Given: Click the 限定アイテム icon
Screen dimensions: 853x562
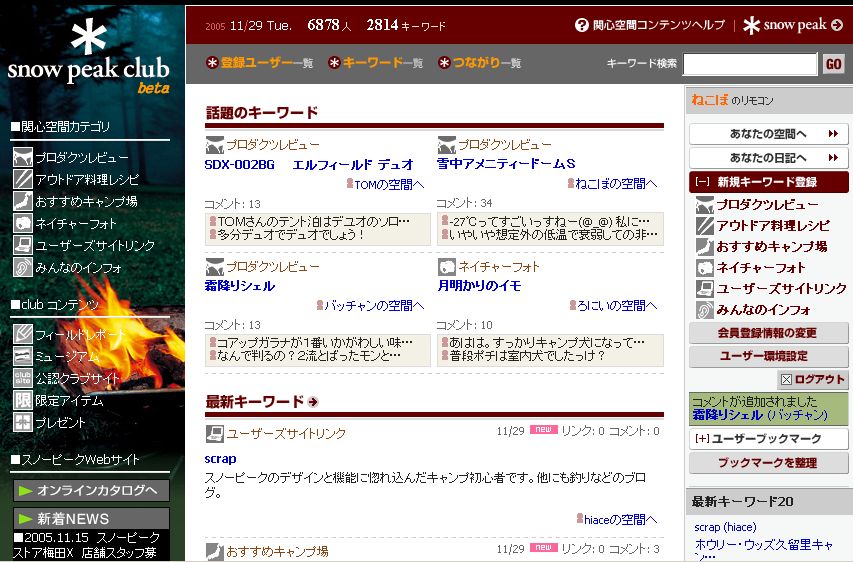Looking at the screenshot, I should 23,400.
